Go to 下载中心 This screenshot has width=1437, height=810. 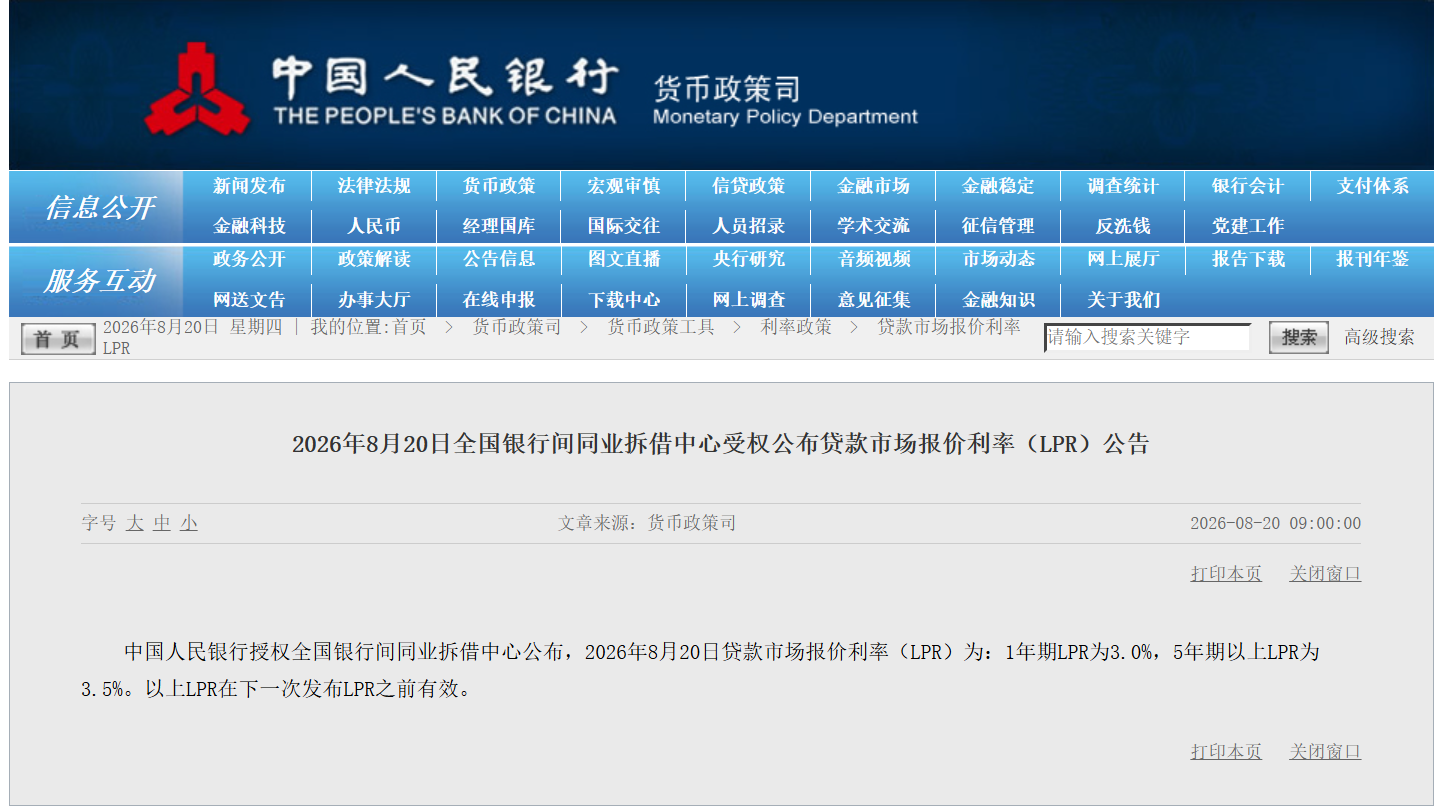(624, 299)
